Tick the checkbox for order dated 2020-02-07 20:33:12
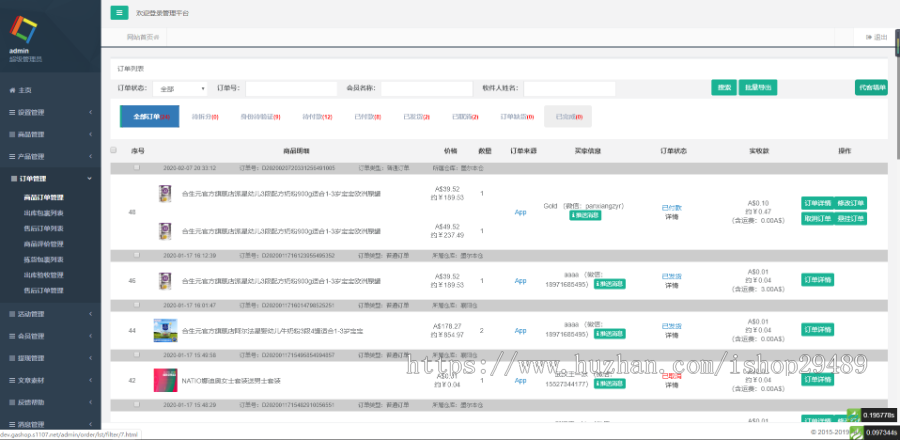Viewport: 900px width, 440px height. pyautogui.click(x=136, y=168)
